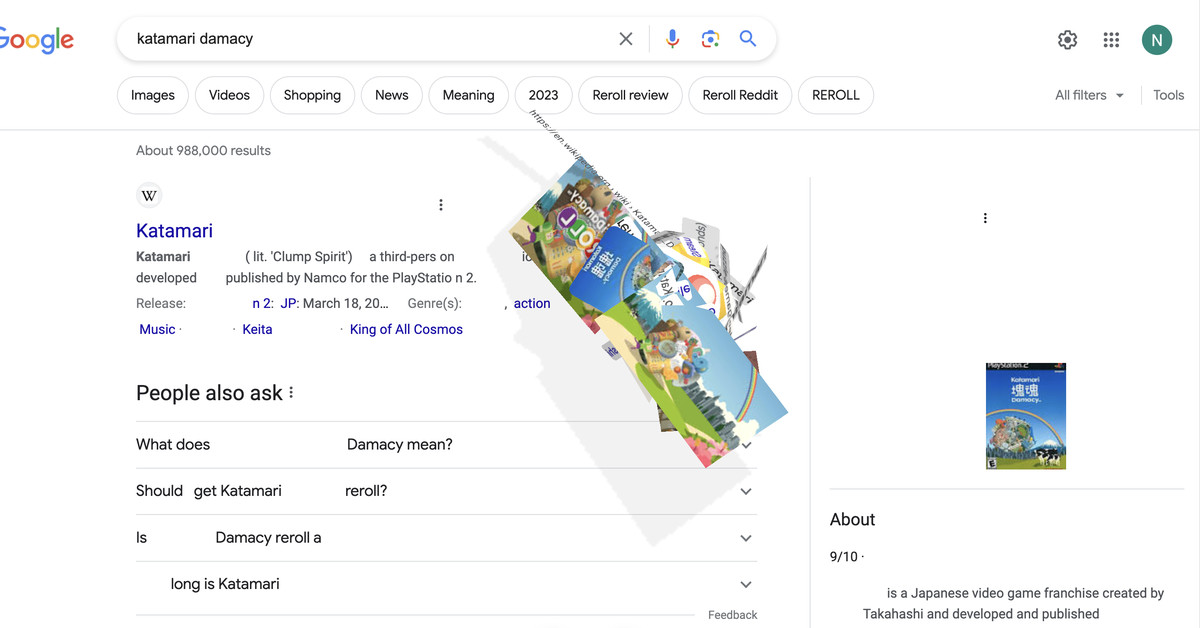
Task: Open the account avatar labeled N
Action: point(1156,40)
